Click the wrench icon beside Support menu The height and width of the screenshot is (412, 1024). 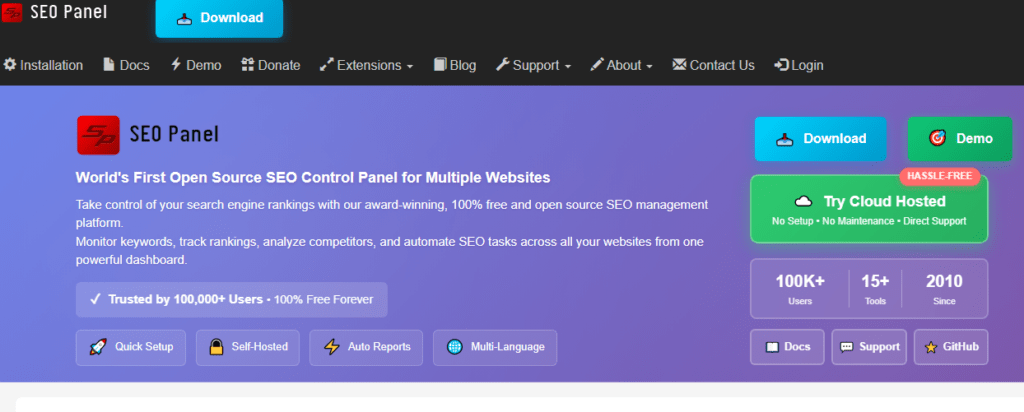pyautogui.click(x=502, y=65)
